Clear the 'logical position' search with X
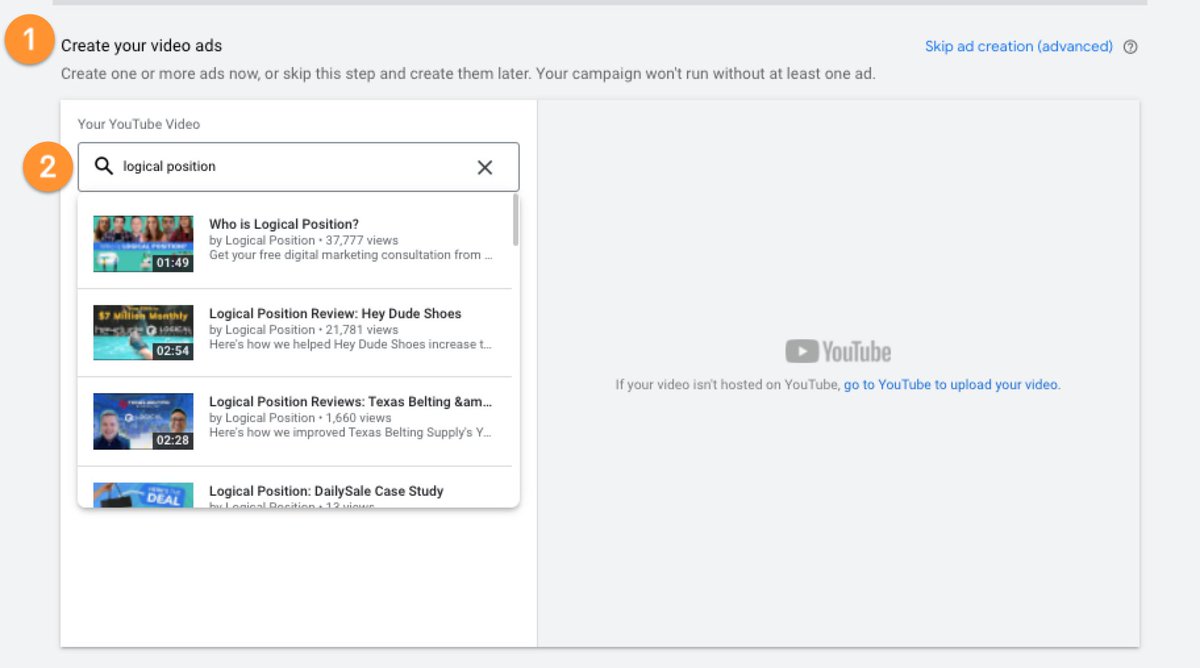Image resolution: width=1200 pixels, height=668 pixels. point(485,167)
